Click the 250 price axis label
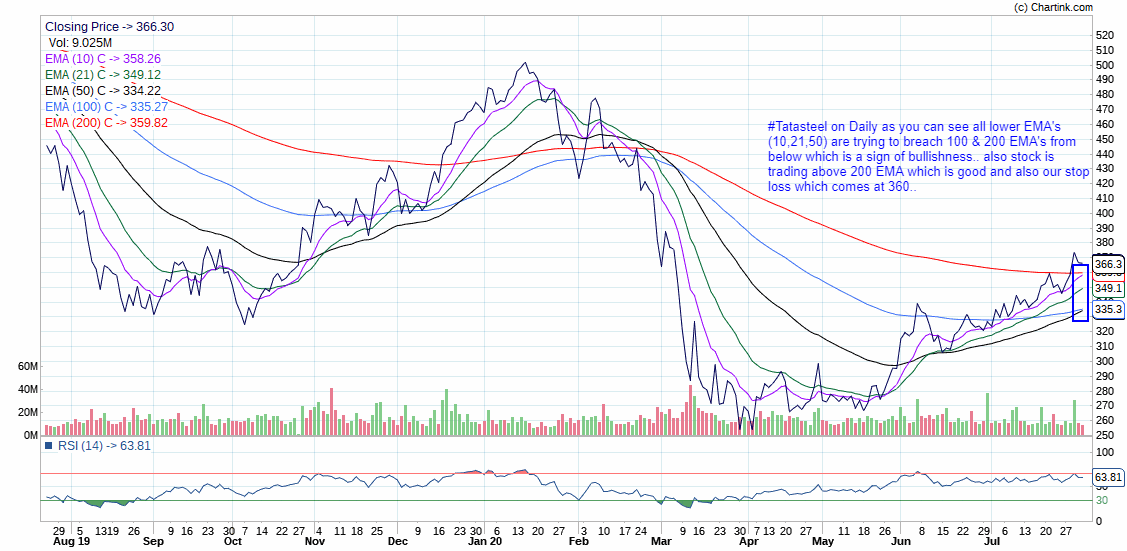 pos(1103,435)
